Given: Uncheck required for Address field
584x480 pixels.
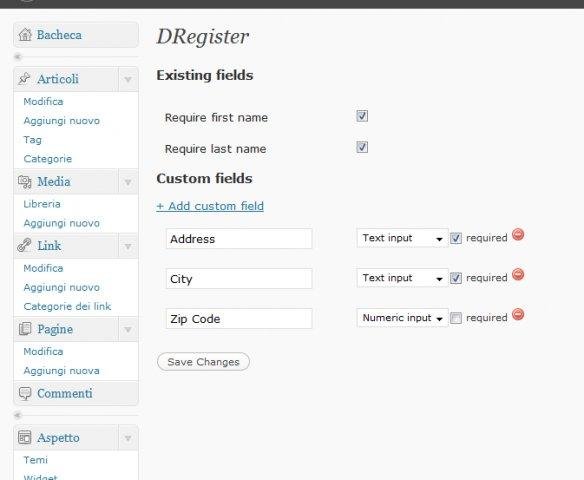Looking at the screenshot, I should [456, 238].
